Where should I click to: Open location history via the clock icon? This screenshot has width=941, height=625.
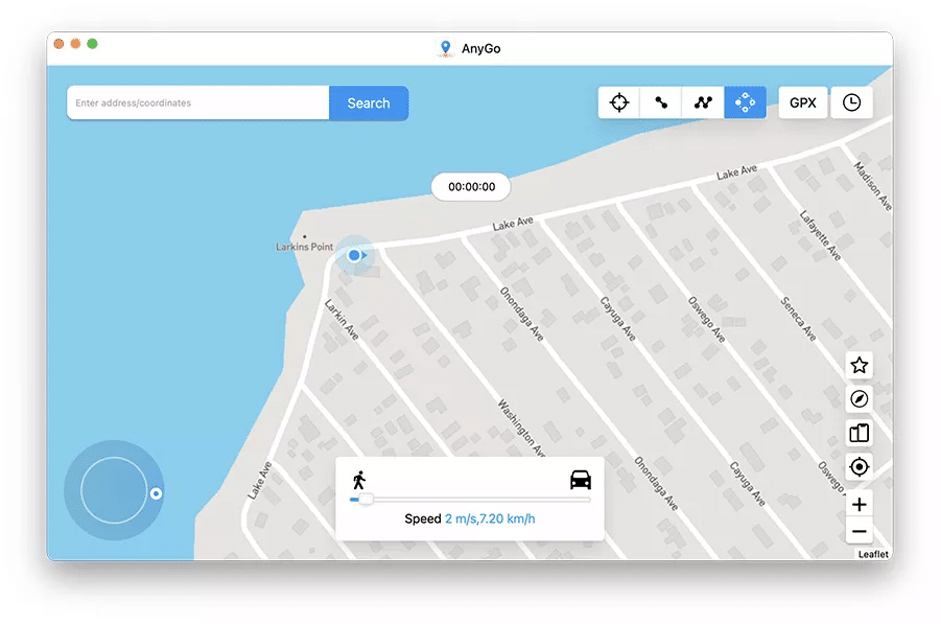tap(851, 102)
